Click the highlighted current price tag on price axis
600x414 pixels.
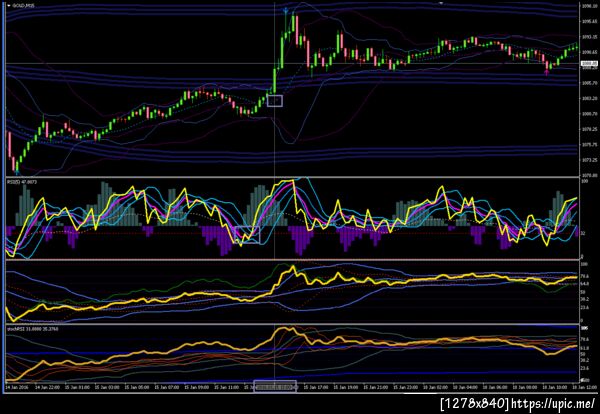[x=589, y=64]
